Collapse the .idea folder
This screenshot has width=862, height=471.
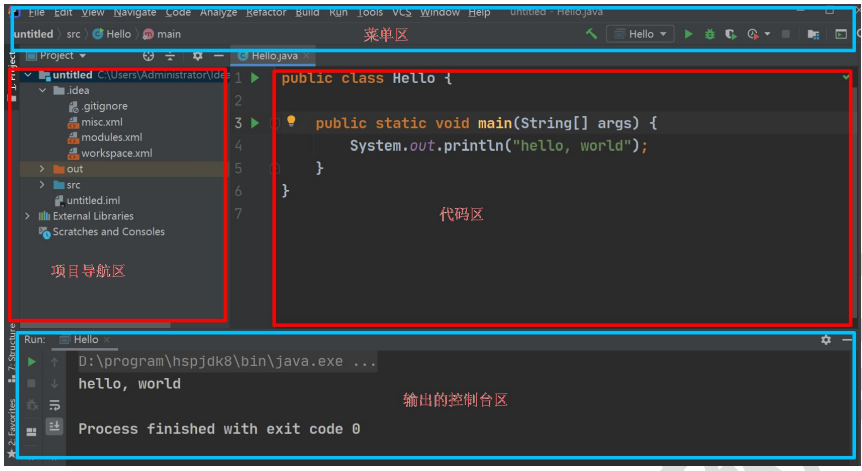[42, 90]
